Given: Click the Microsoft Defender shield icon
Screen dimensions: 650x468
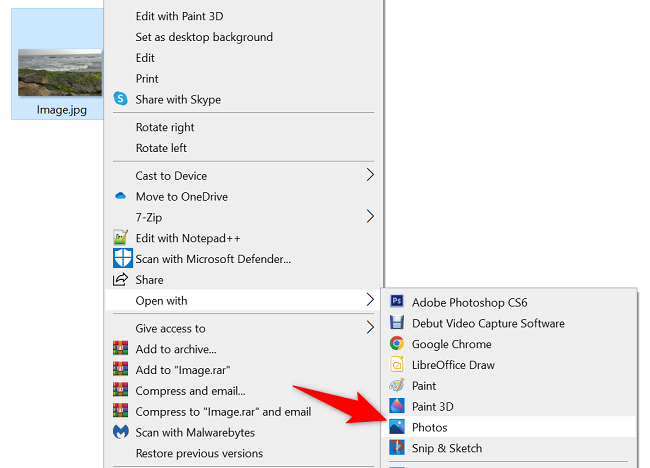Looking at the screenshot, I should click(121, 259).
